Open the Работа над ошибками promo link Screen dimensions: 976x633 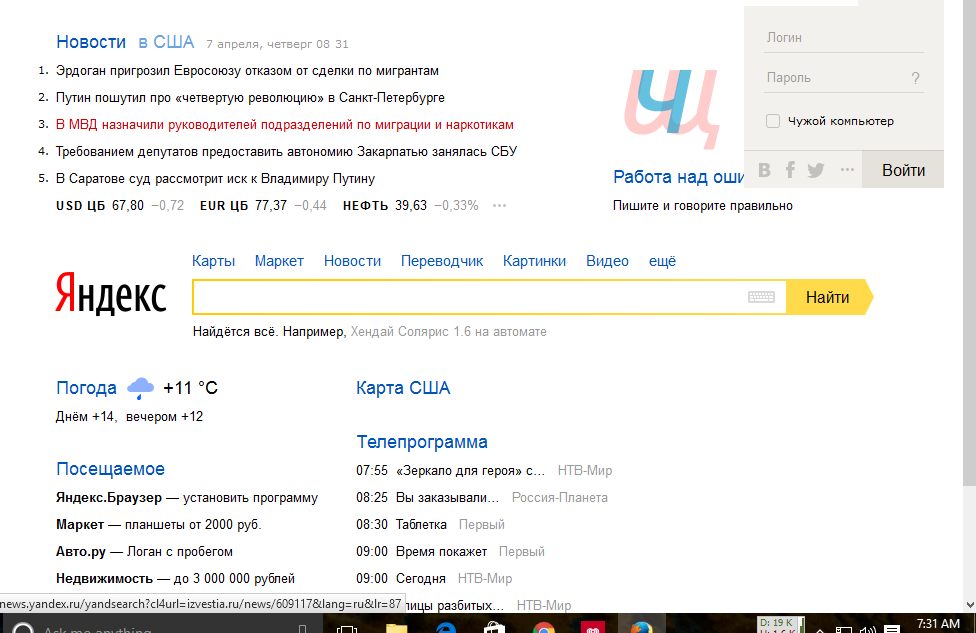tap(678, 177)
